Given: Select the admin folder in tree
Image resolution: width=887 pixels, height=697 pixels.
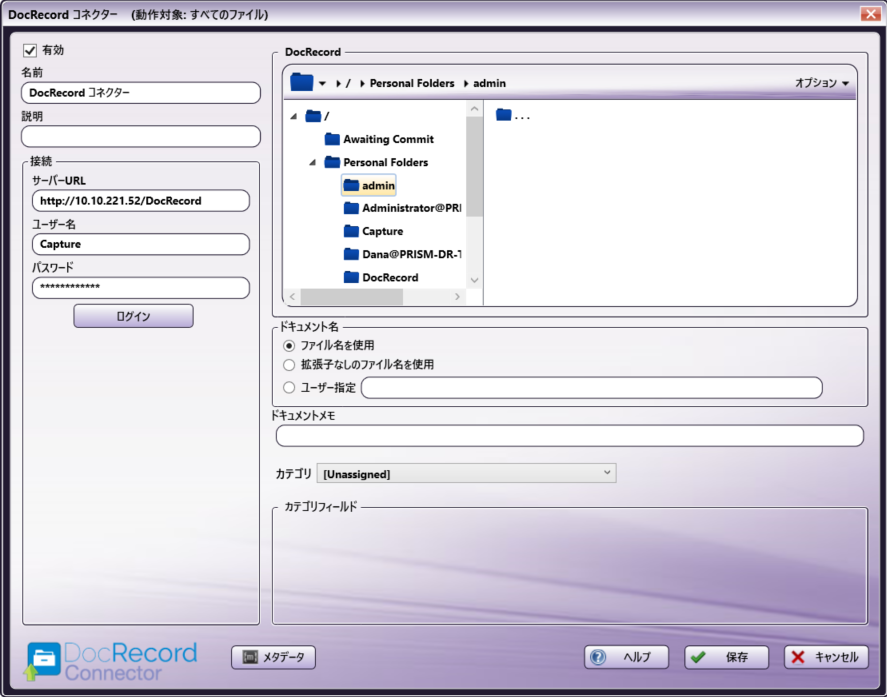Looking at the screenshot, I should point(369,186).
